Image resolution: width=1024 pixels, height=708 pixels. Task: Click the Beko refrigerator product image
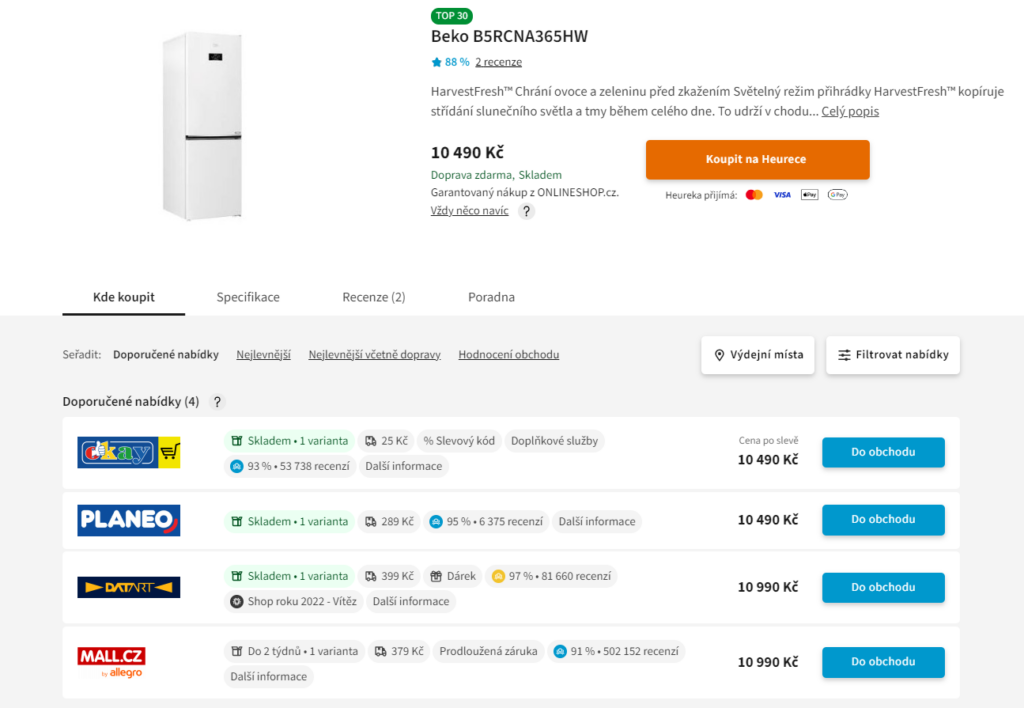click(x=203, y=126)
